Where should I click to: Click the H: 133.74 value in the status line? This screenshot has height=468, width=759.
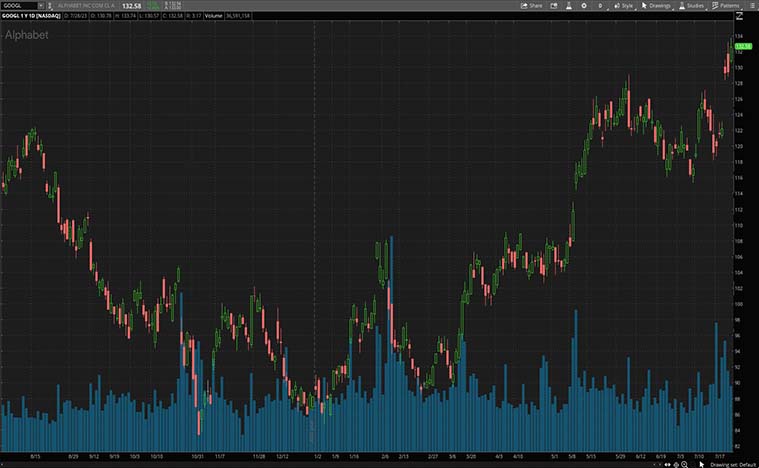(x=125, y=16)
